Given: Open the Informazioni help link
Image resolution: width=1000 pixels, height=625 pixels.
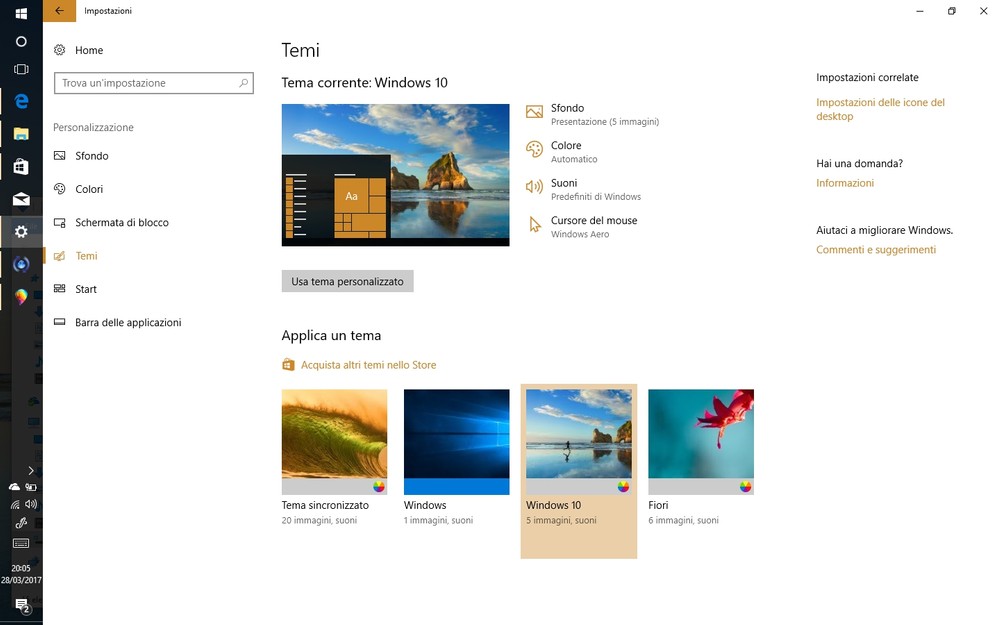Looking at the screenshot, I should coord(845,183).
